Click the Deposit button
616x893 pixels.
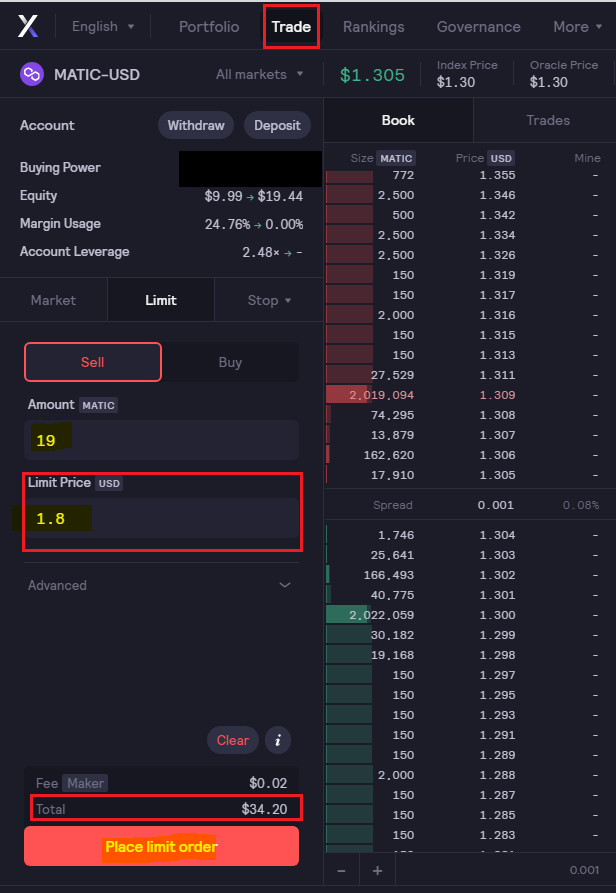277,125
